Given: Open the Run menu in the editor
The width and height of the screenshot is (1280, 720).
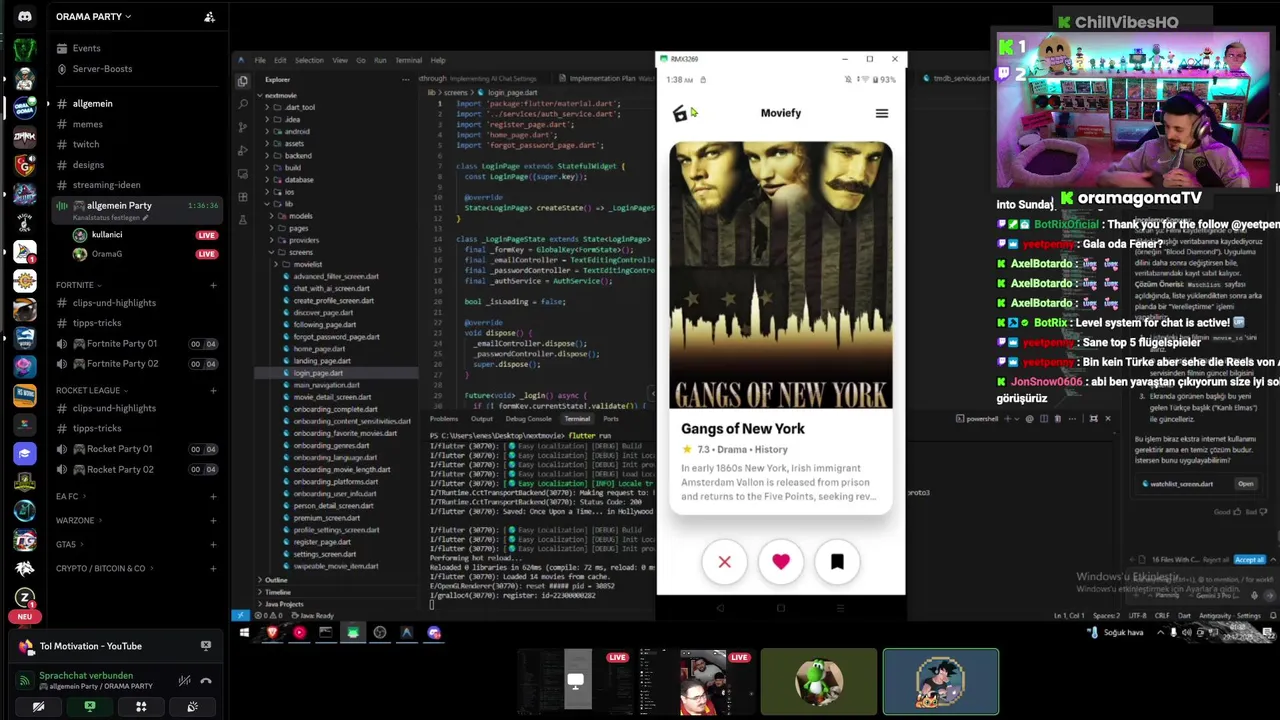Looking at the screenshot, I should (x=380, y=60).
